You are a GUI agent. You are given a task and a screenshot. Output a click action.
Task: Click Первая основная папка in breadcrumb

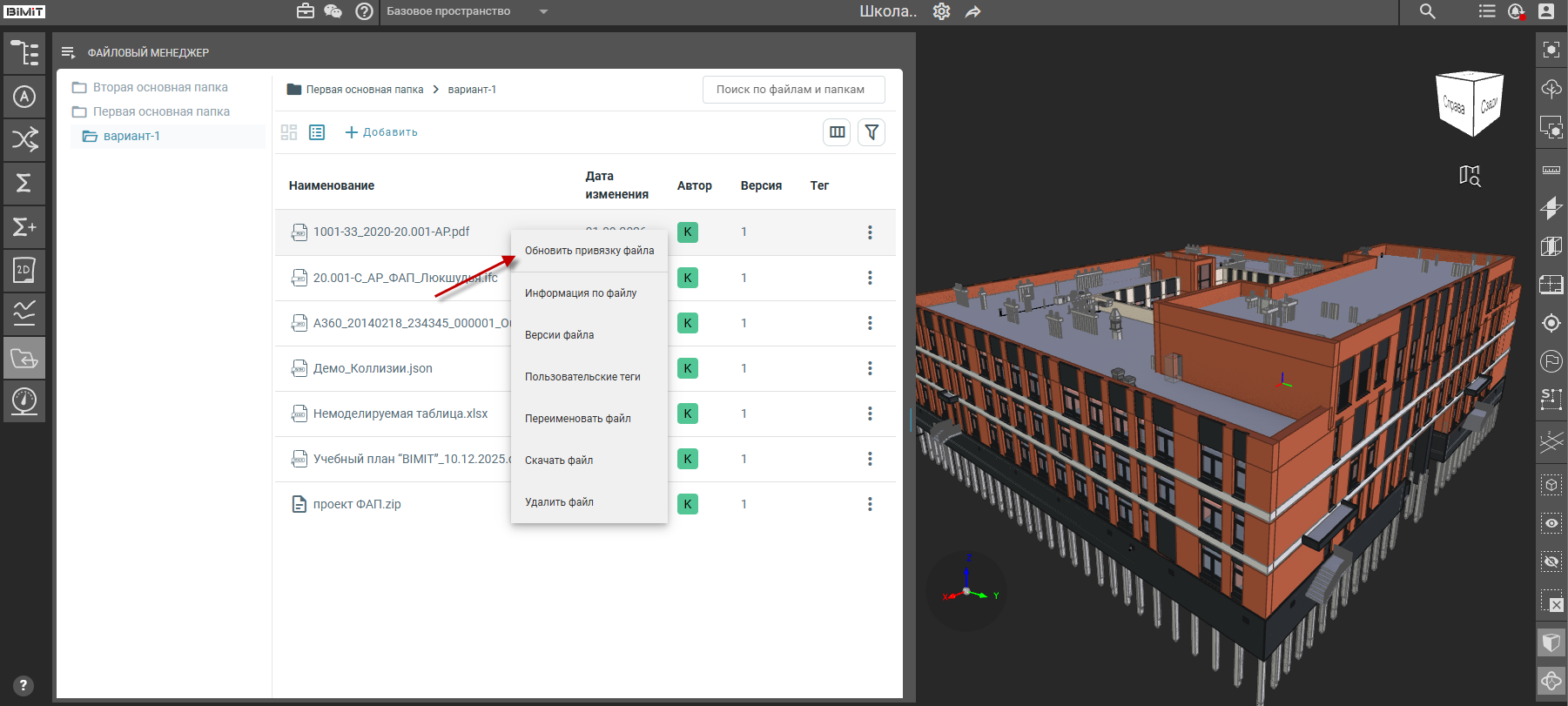365,90
